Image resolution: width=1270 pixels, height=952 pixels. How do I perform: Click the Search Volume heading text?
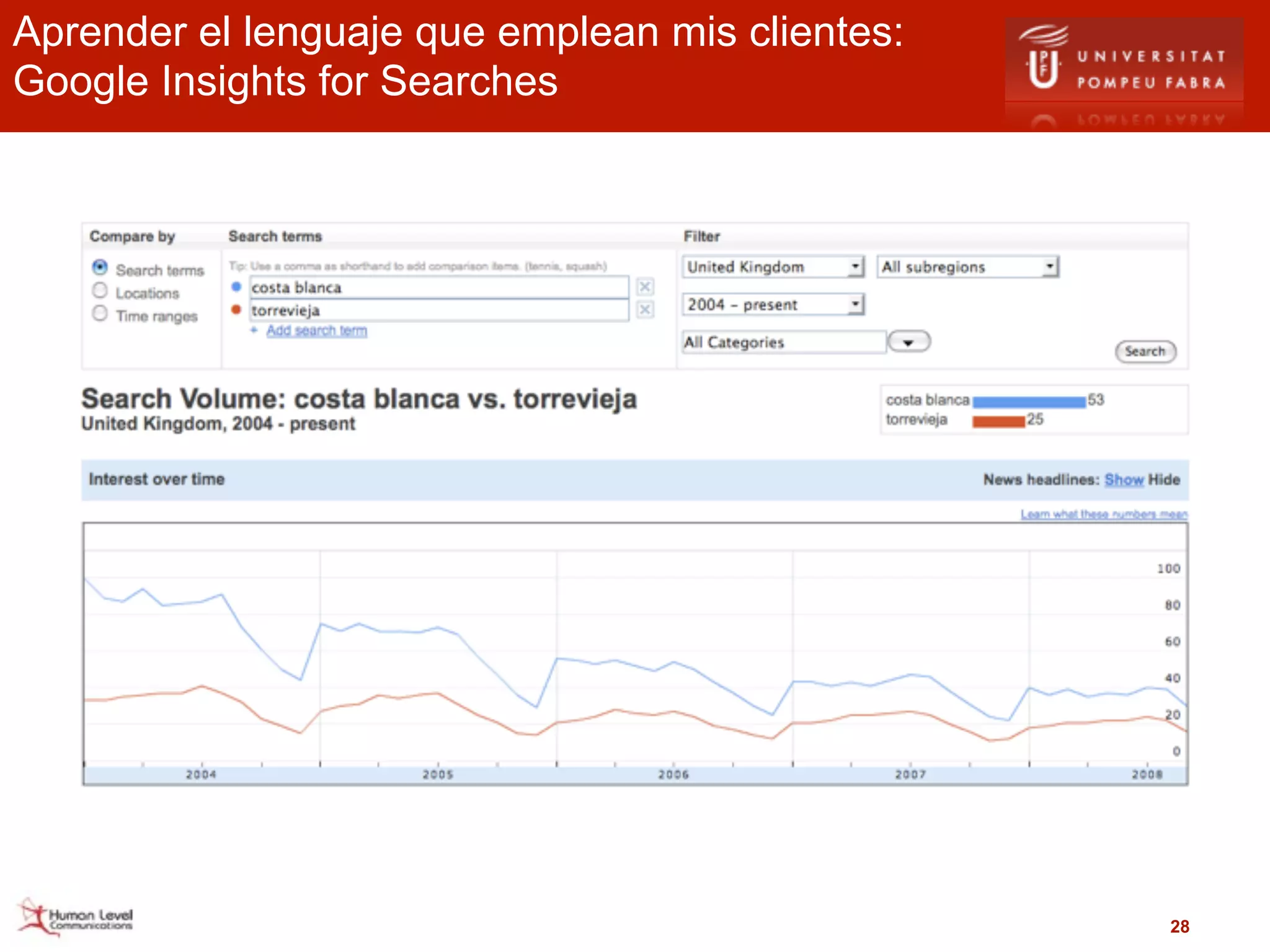359,399
